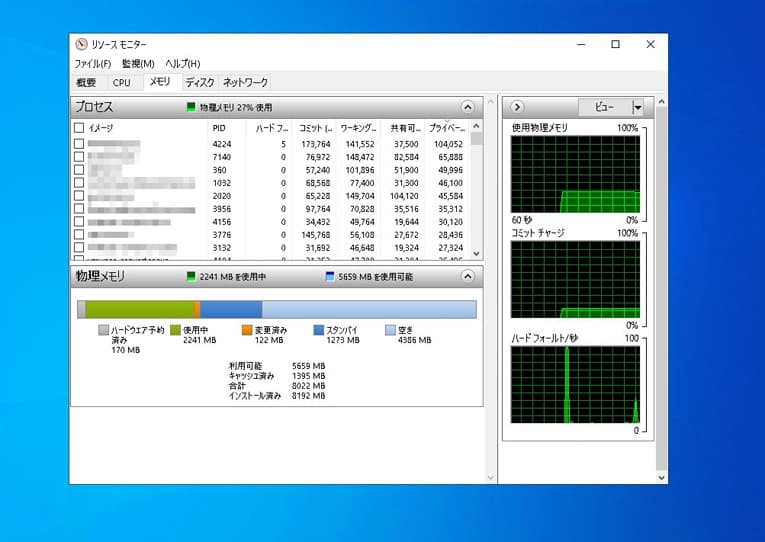Screen dimensions: 765x542
Task: Collapse the graph pane with arrow button
Action: pos(516,107)
